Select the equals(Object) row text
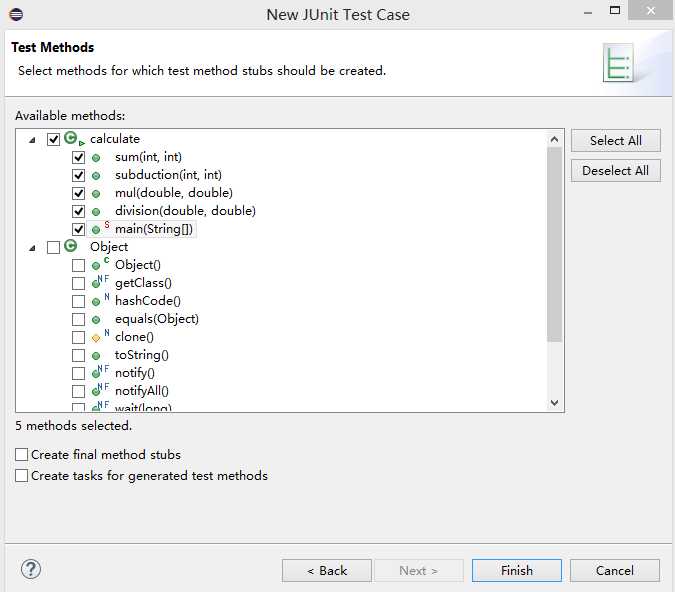This screenshot has width=675, height=592. tap(157, 319)
